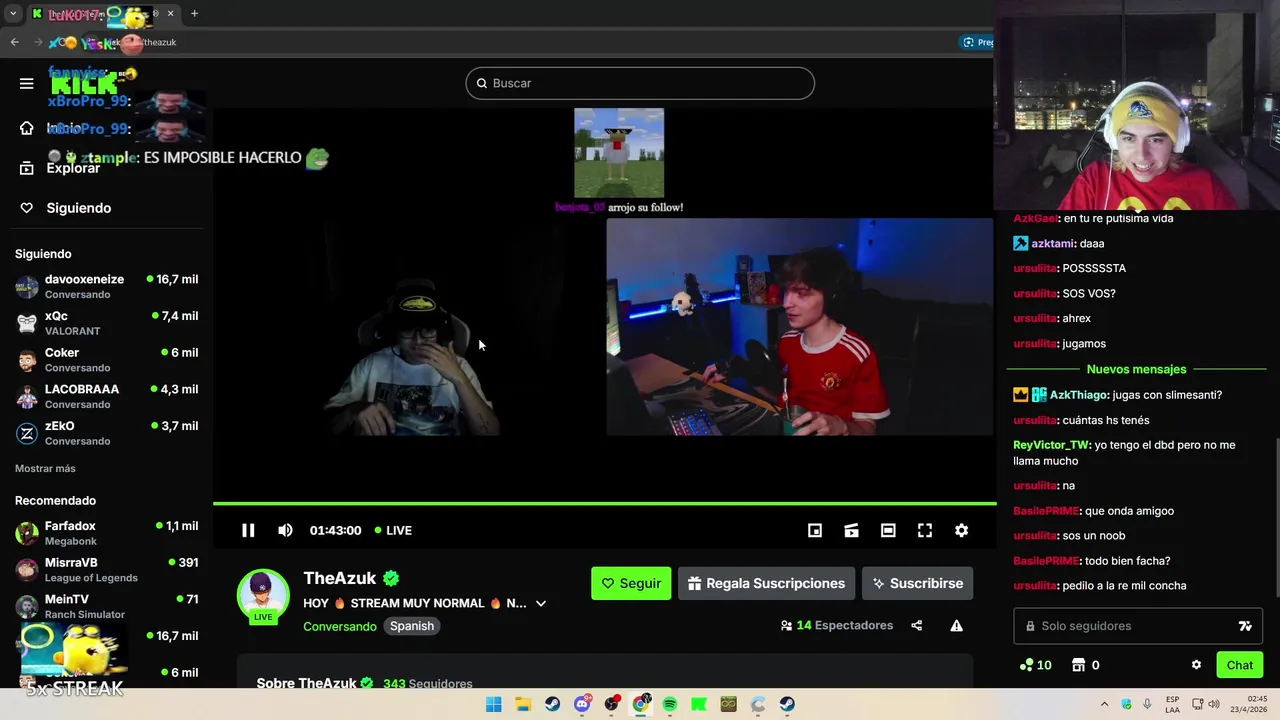1280x720 pixels.
Task: Show hidden system tray icons chevron
Action: pos(1104,704)
